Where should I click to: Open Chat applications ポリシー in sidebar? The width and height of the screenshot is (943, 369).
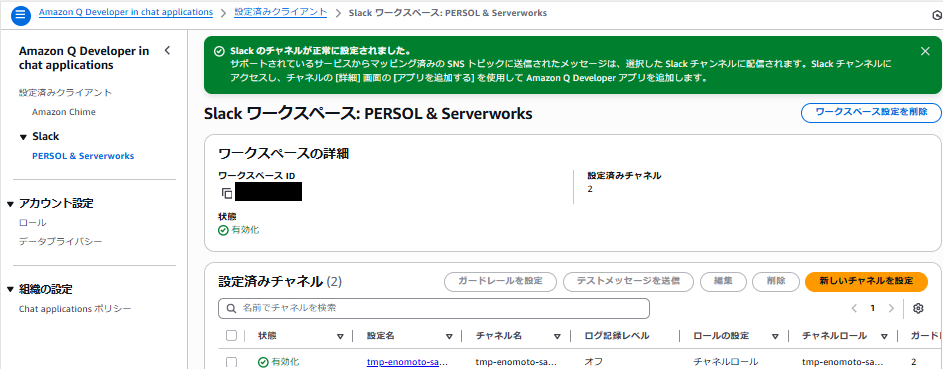tap(75, 309)
